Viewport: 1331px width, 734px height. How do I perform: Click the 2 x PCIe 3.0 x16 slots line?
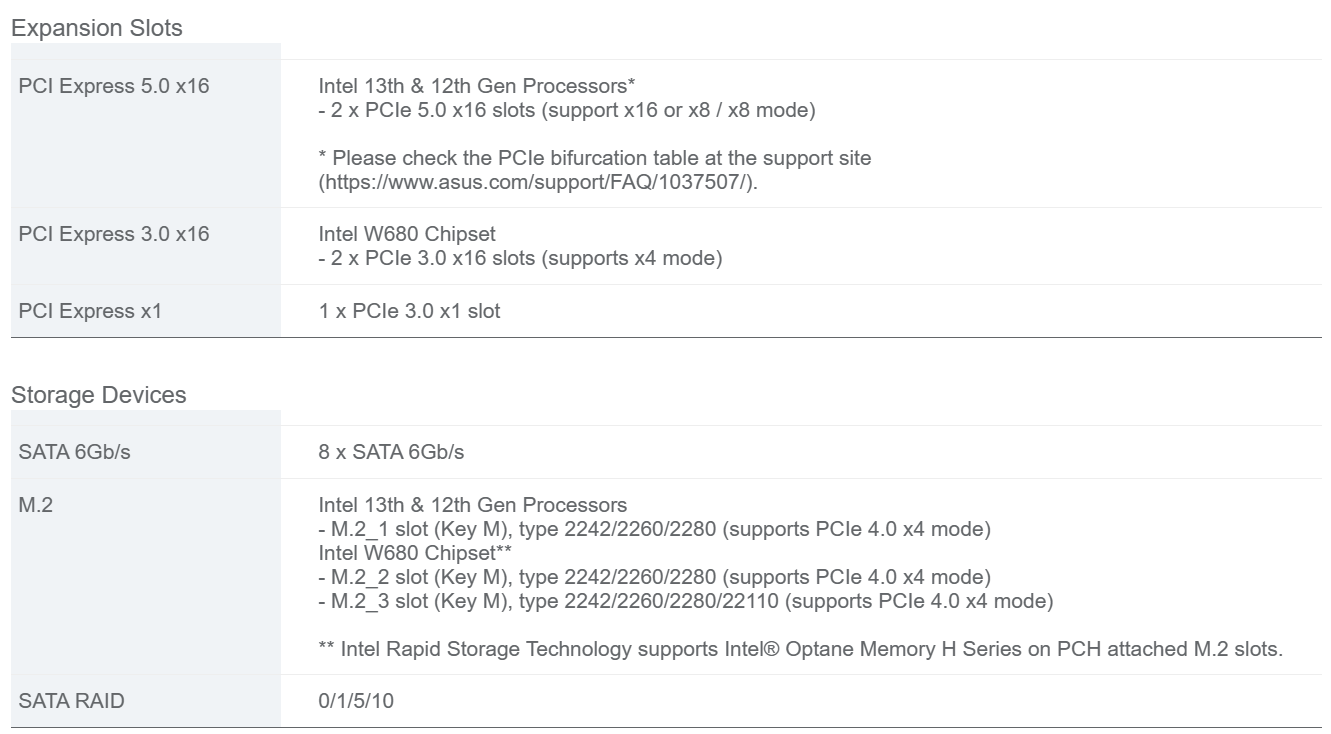pyautogui.click(x=520, y=258)
